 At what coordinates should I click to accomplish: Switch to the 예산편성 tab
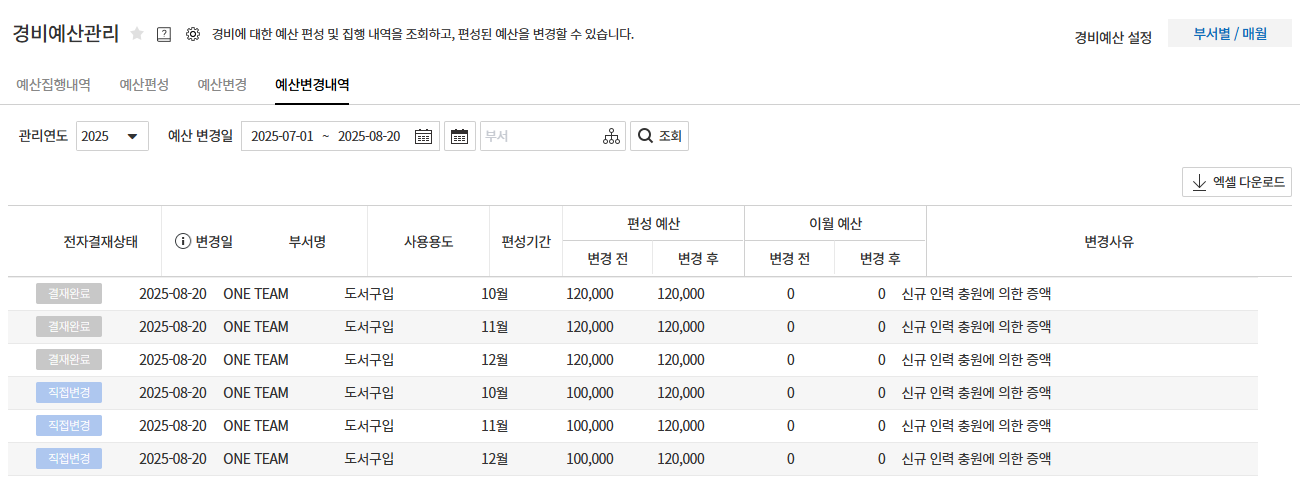click(x=144, y=85)
